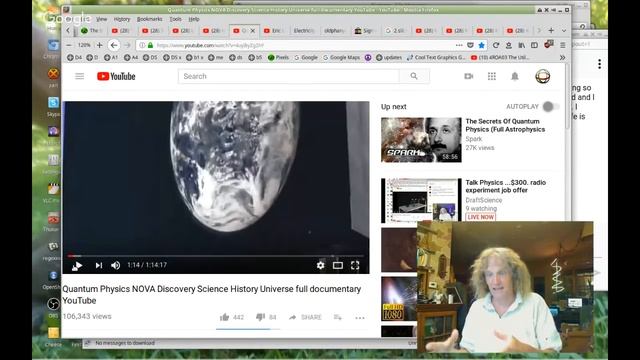Screen dimensions: 640x360
Task: Share the video
Action: (305, 317)
